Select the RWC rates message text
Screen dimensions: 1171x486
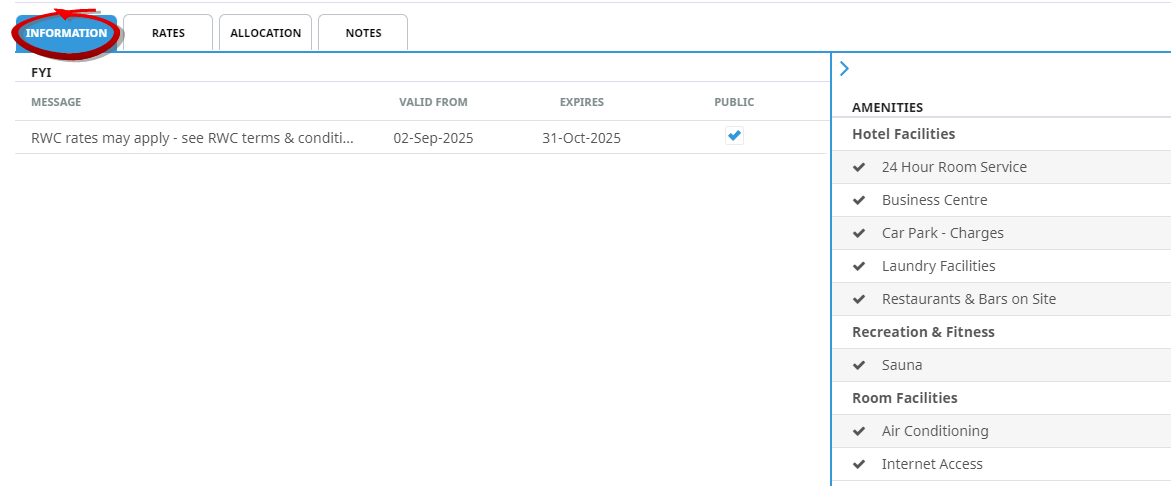(192, 138)
